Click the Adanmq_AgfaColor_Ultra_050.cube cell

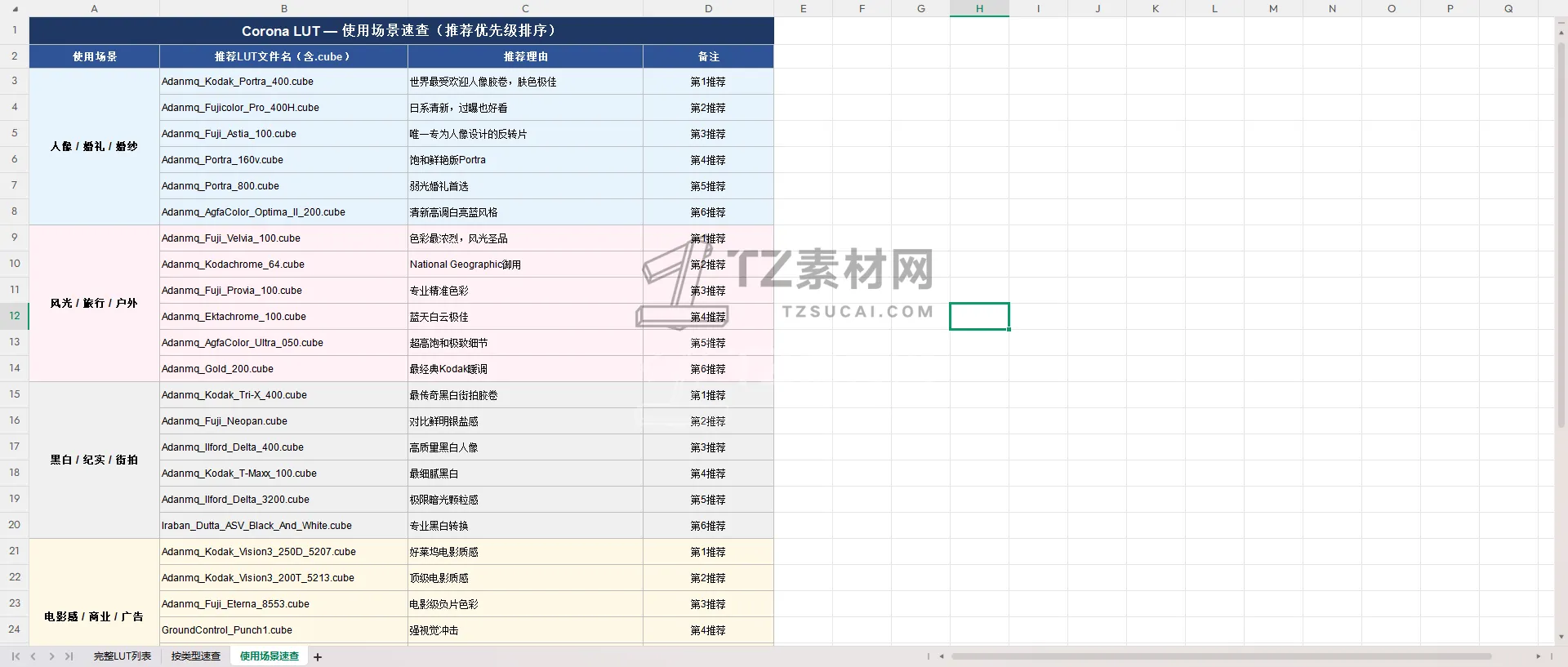tap(284, 343)
